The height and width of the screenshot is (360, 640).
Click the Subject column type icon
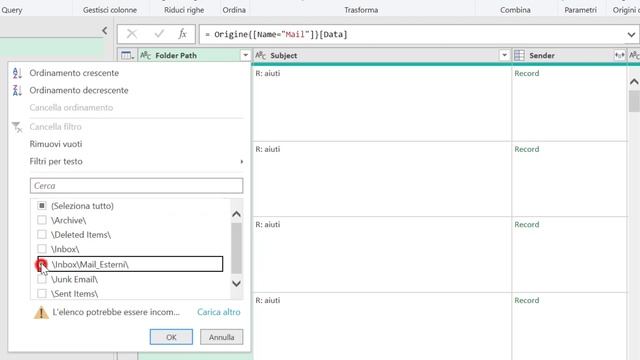(x=261, y=56)
